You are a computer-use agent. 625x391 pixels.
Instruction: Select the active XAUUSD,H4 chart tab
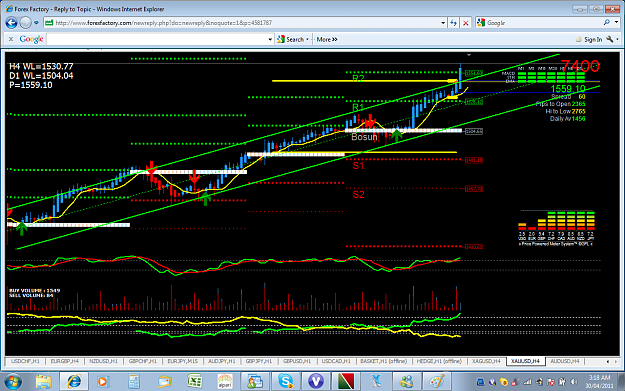coord(525,361)
